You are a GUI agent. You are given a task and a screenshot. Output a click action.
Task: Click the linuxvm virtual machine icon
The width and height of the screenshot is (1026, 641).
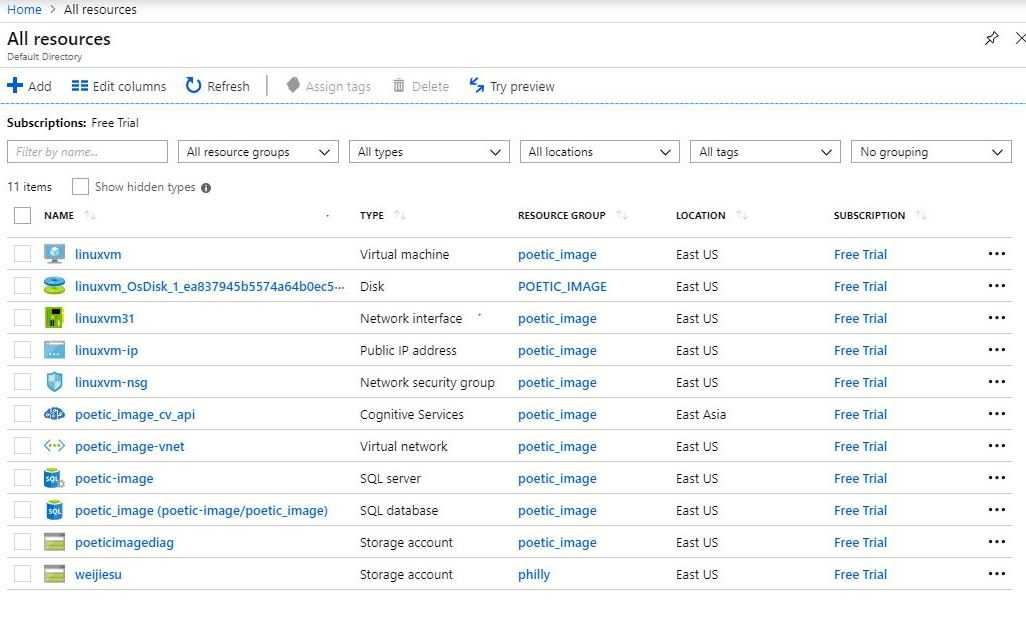54,254
